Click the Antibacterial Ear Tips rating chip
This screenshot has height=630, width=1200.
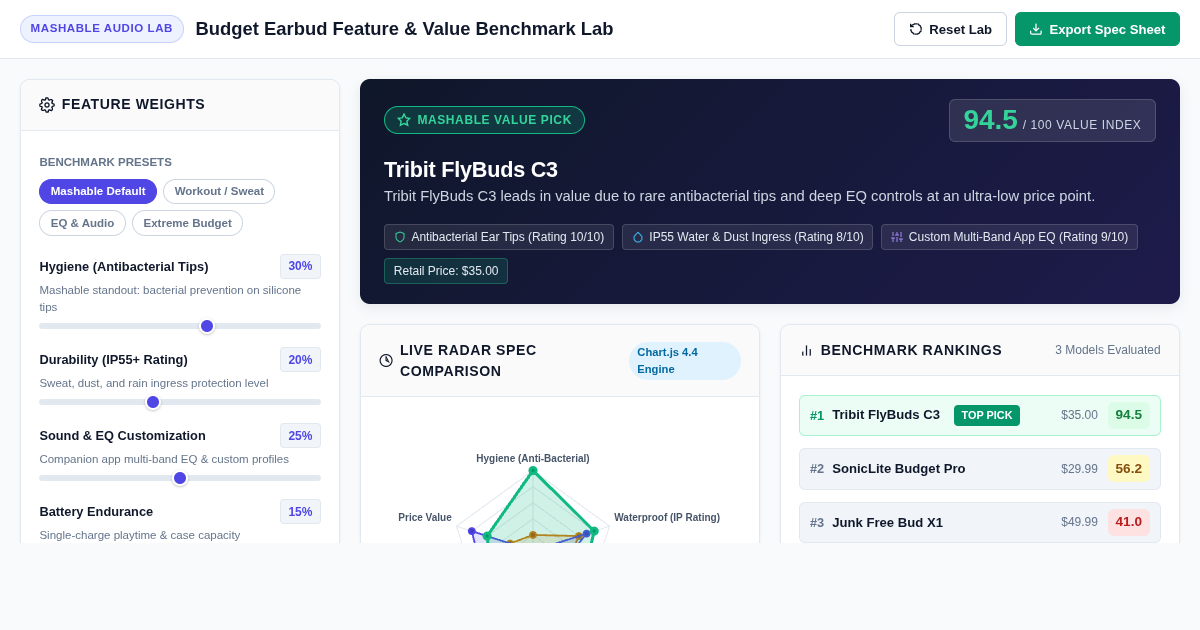coord(499,237)
